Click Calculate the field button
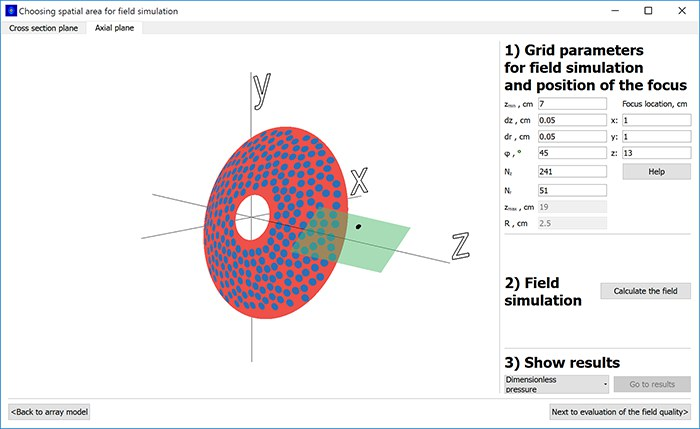 [x=645, y=291]
